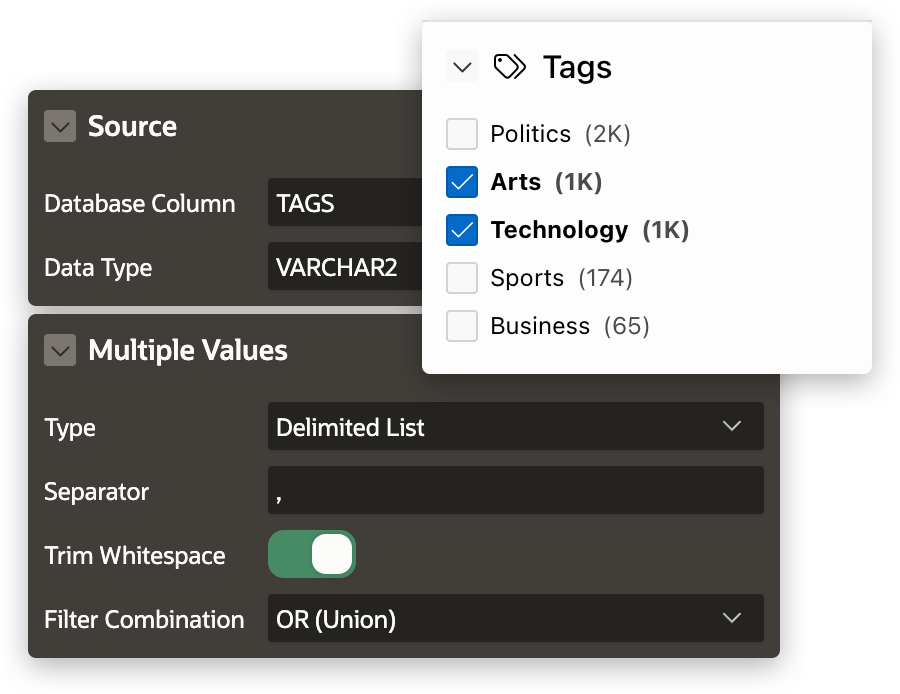Click the Multiple Values section title

[188, 351]
